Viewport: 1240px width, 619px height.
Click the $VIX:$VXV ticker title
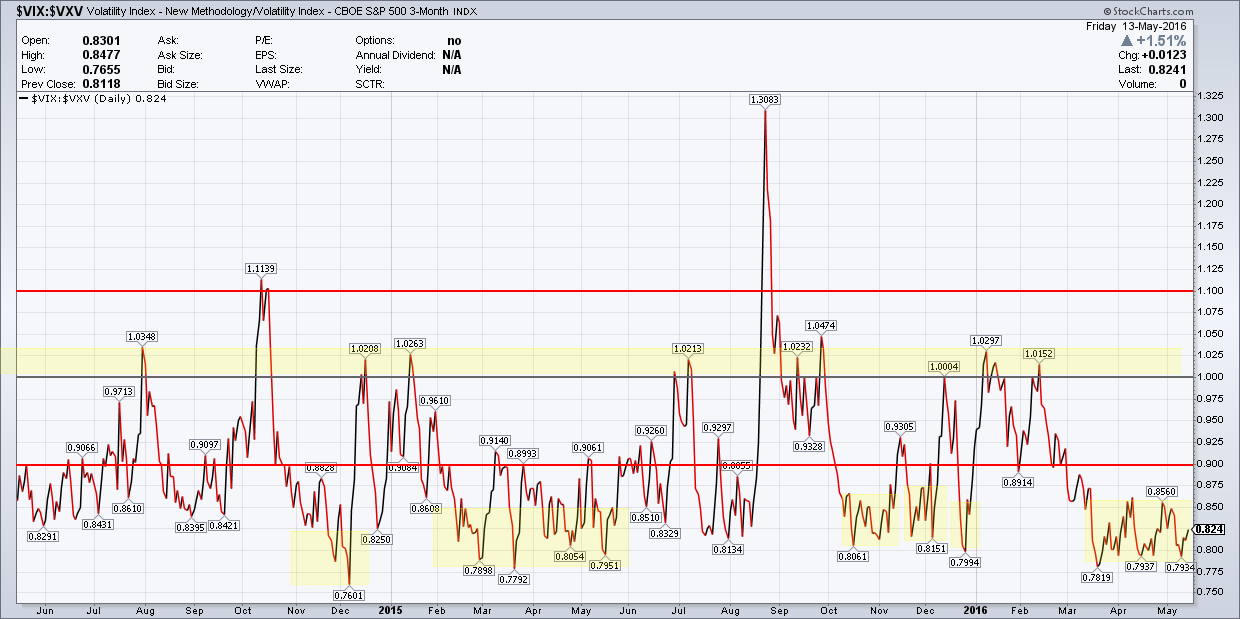(48, 11)
